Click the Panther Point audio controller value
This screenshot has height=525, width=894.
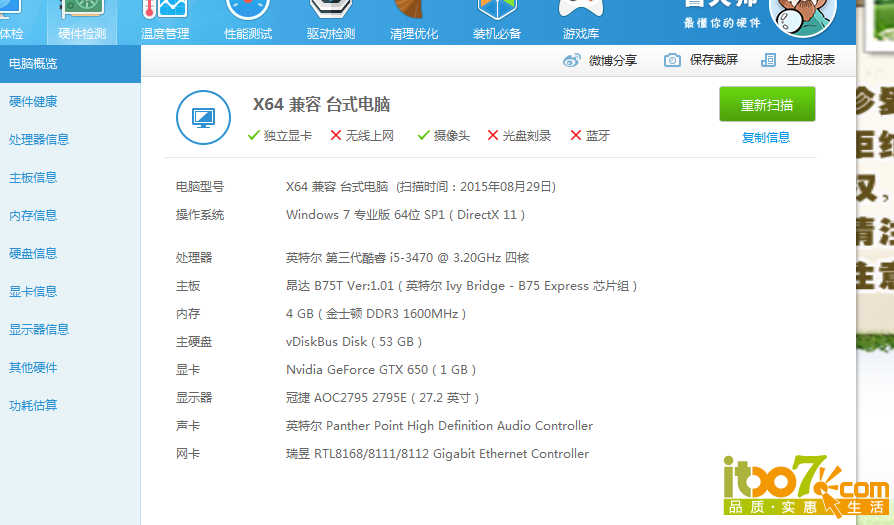pyautogui.click(x=439, y=425)
